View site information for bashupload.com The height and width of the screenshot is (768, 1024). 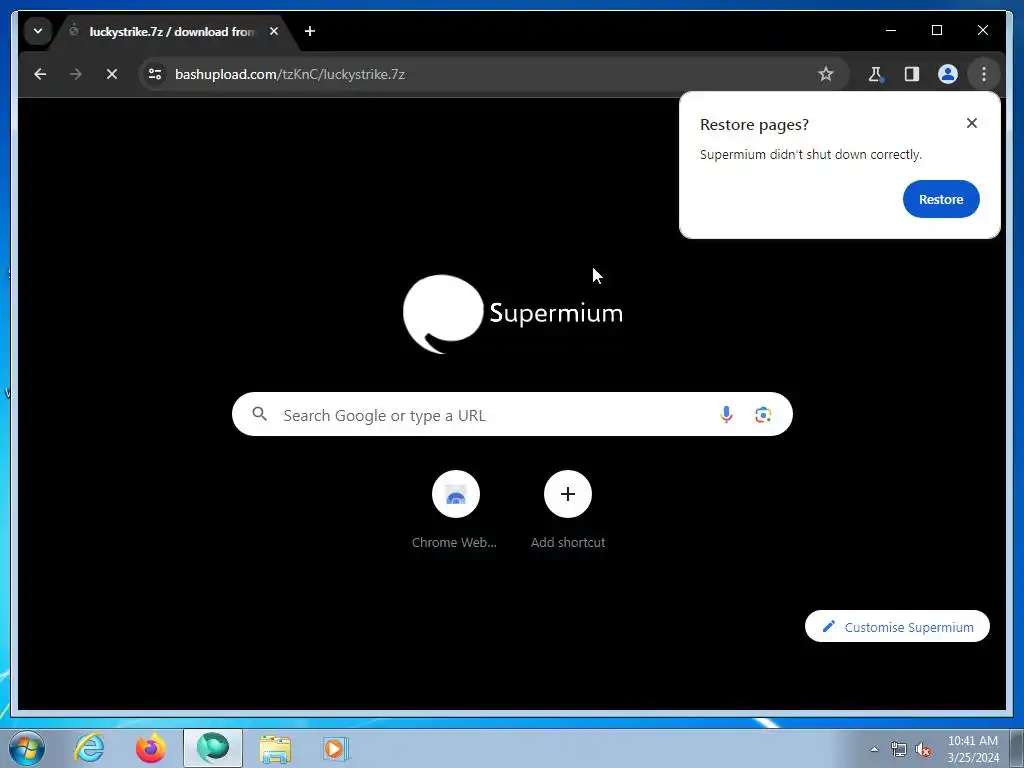[x=155, y=74]
